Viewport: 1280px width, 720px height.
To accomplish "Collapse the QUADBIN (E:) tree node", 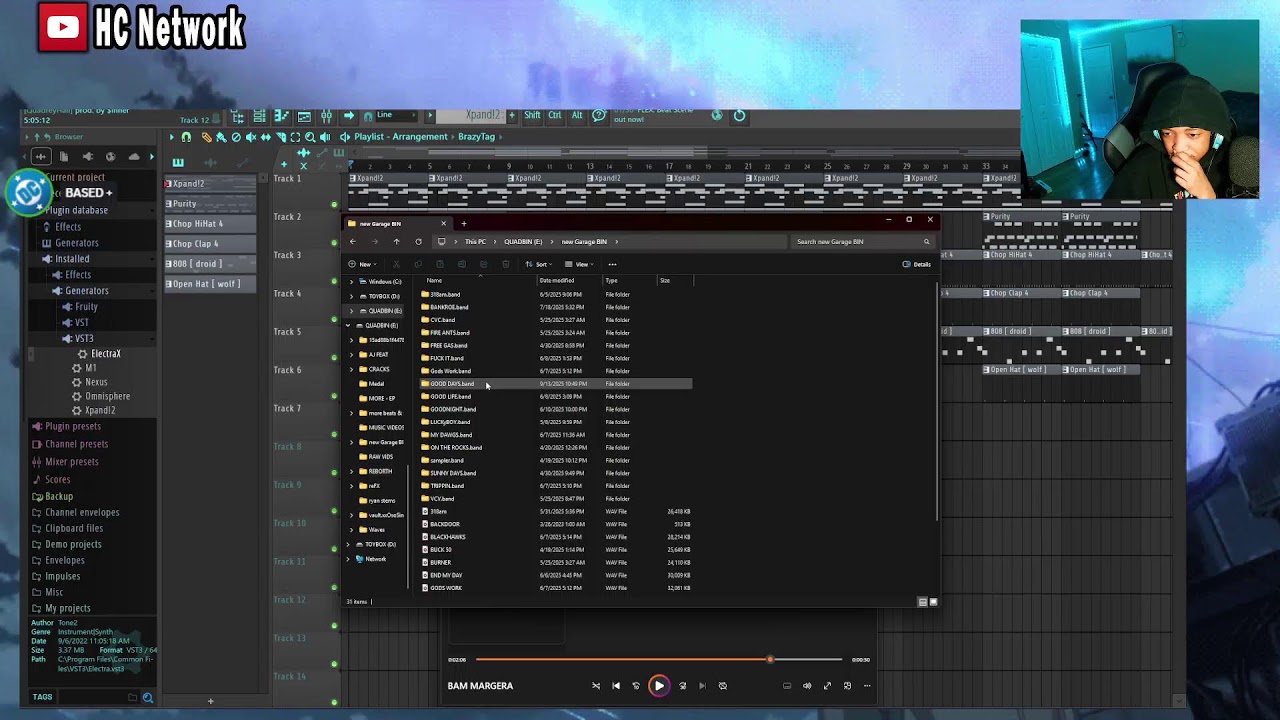I will (348, 326).
